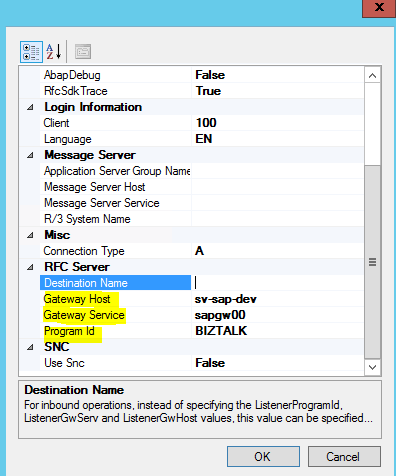Select the Destination Name property
The height and width of the screenshot is (476, 396).
click(x=115, y=283)
